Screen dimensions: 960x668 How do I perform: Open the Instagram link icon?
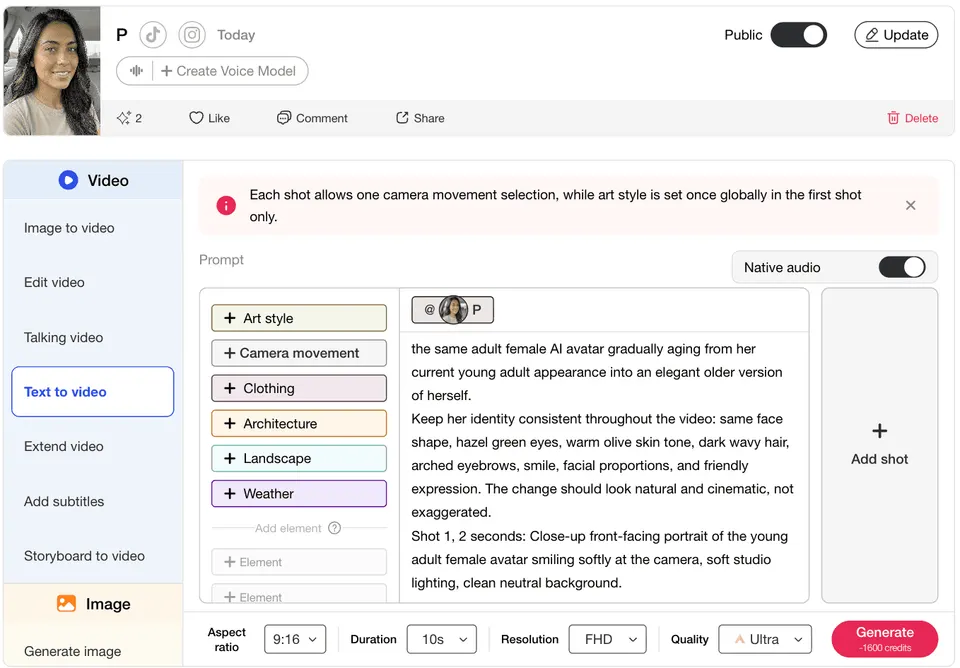[x=192, y=35]
